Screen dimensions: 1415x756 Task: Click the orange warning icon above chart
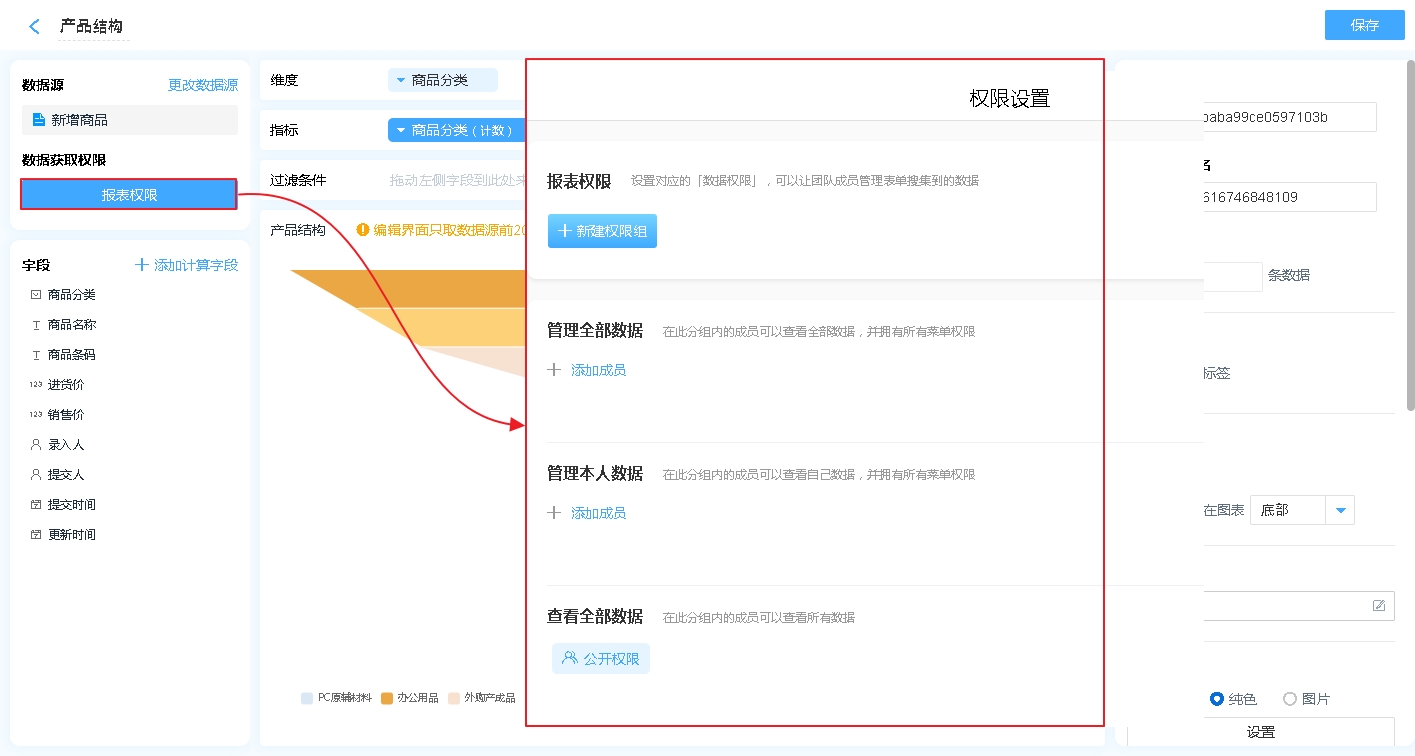tap(363, 230)
